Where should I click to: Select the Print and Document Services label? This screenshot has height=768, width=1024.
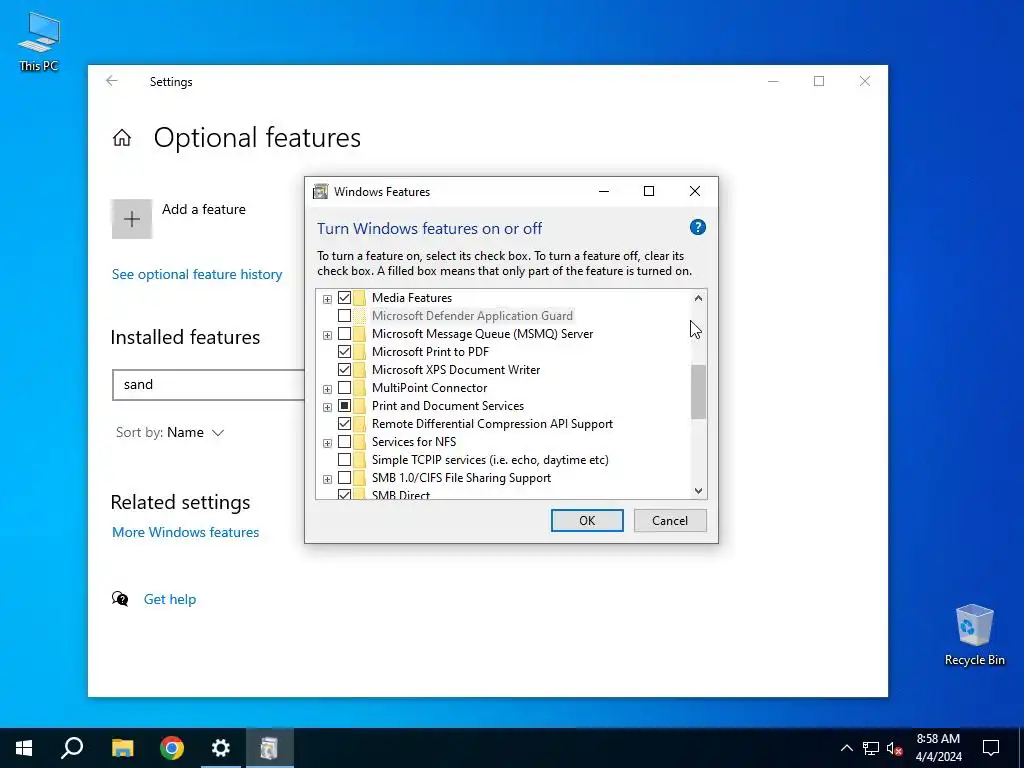click(448, 406)
